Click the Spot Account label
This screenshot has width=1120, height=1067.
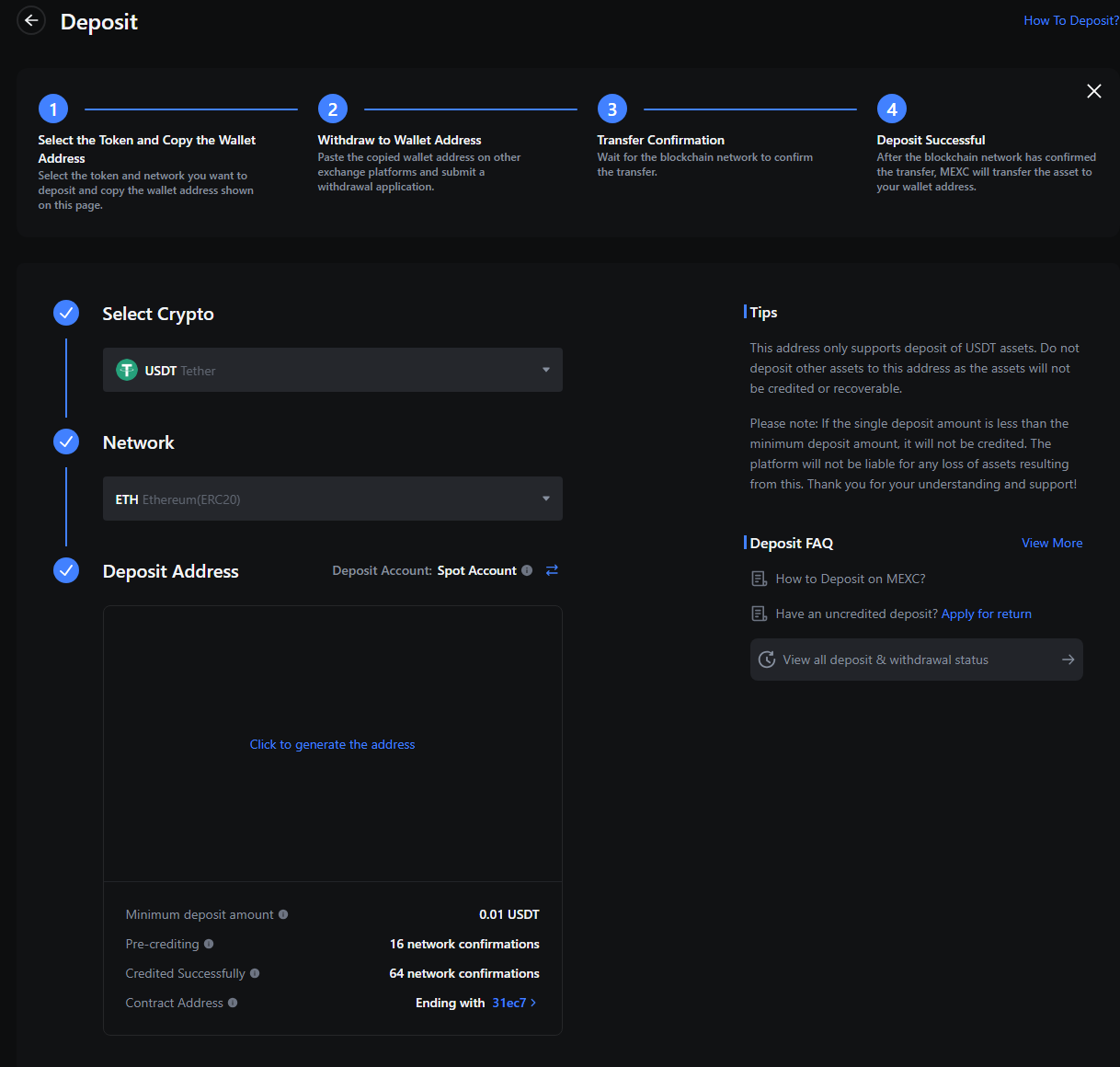coord(476,570)
